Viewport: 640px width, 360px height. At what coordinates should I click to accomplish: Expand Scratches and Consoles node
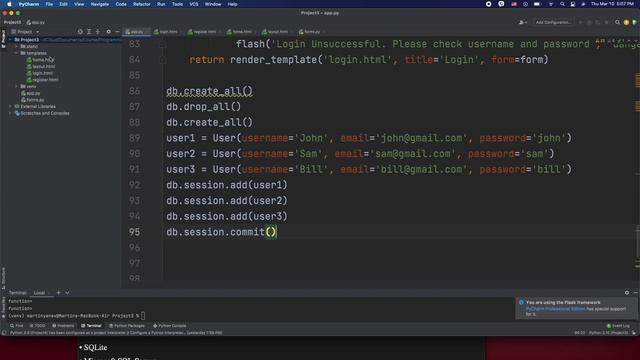[10, 113]
